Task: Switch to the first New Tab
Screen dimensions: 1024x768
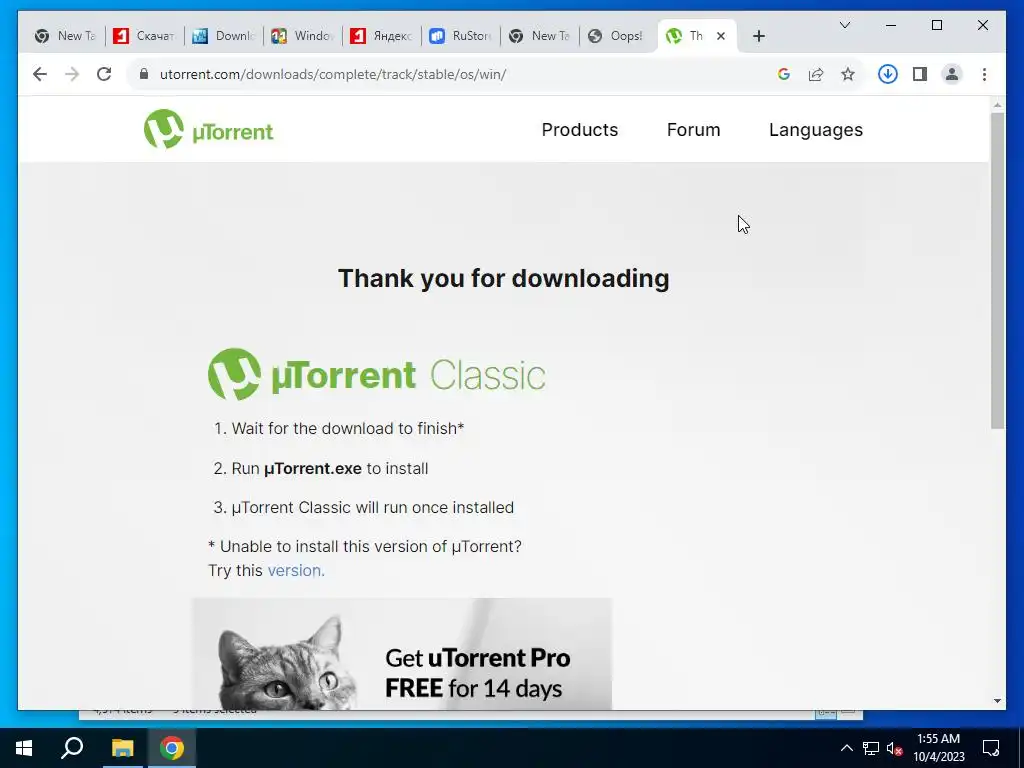Action: (x=65, y=37)
